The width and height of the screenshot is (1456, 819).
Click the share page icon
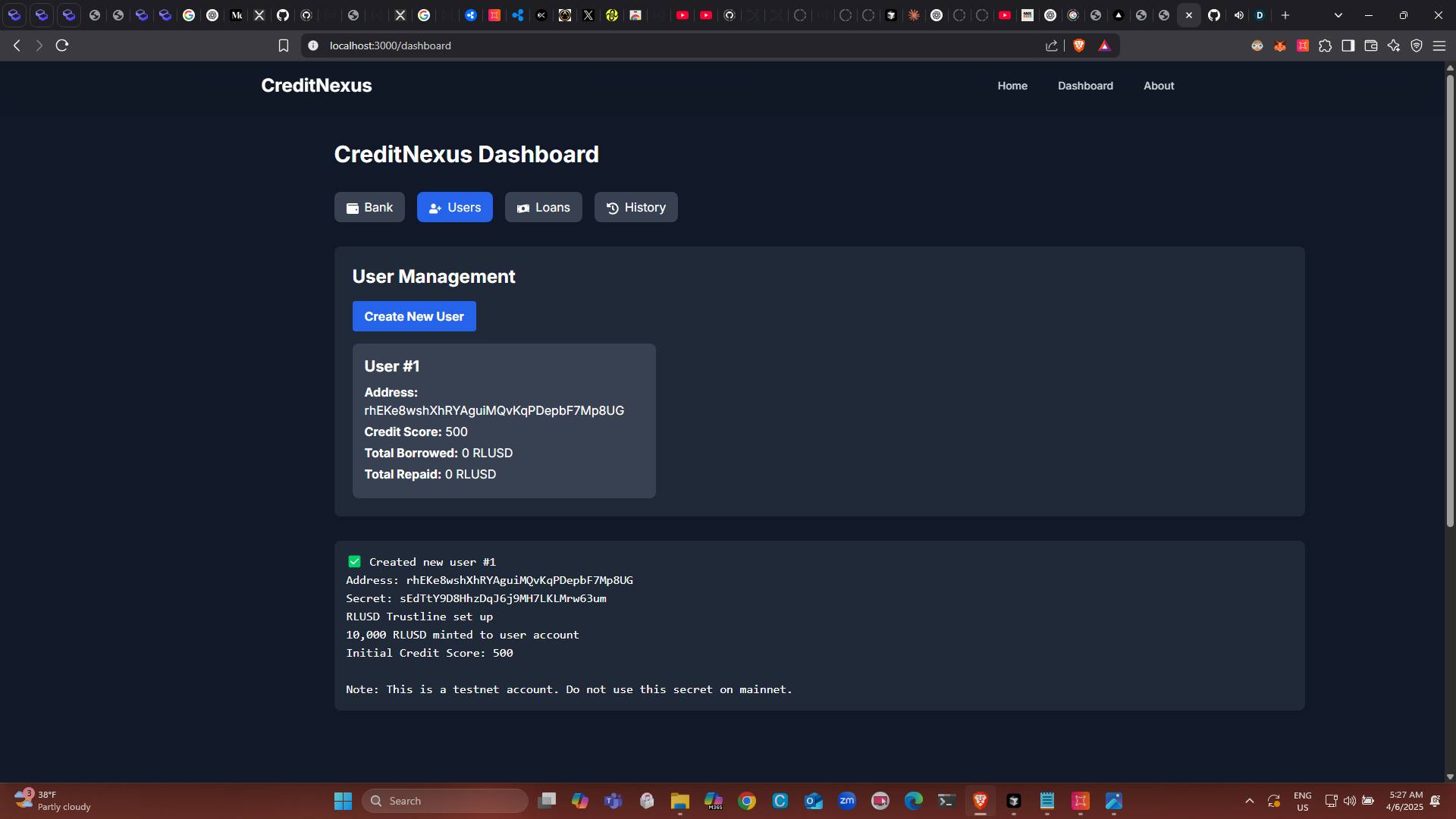[1051, 45]
